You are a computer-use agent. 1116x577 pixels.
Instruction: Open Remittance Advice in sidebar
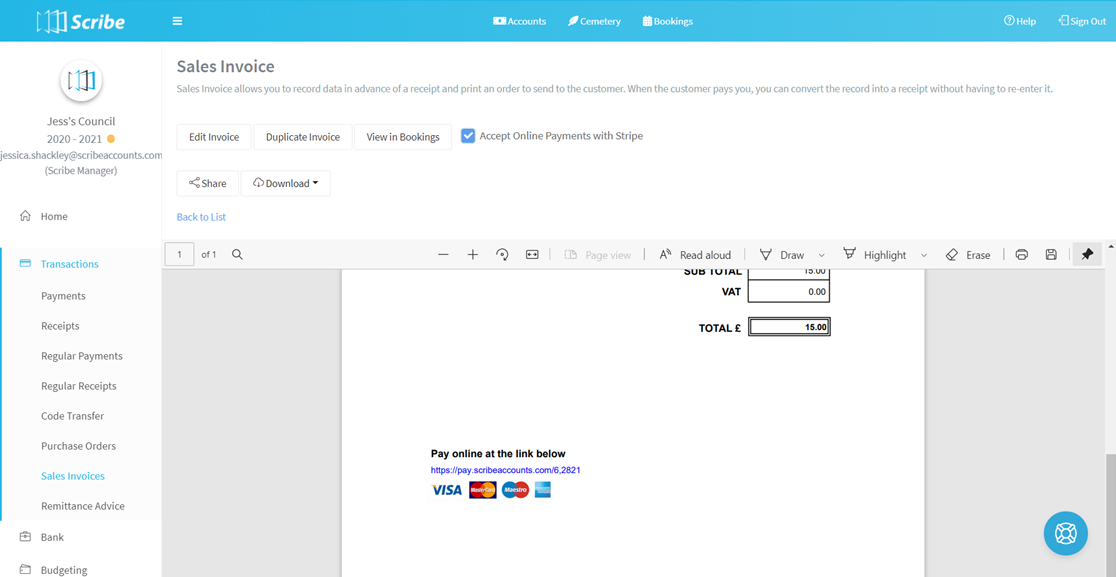pyautogui.click(x=83, y=506)
